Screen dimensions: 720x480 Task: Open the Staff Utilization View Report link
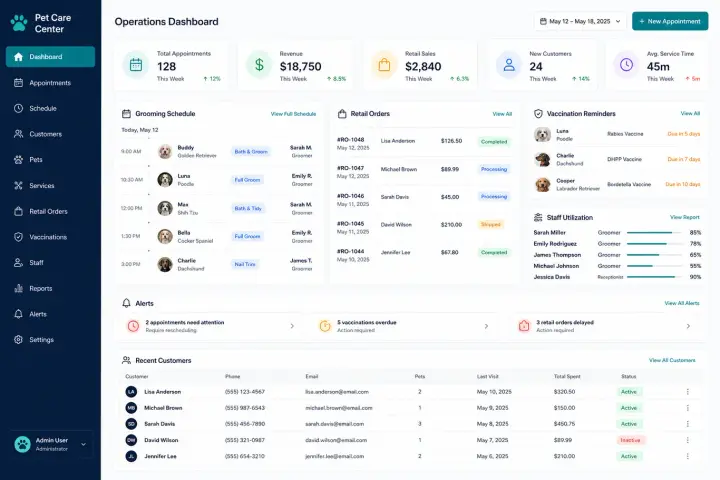[x=685, y=217]
